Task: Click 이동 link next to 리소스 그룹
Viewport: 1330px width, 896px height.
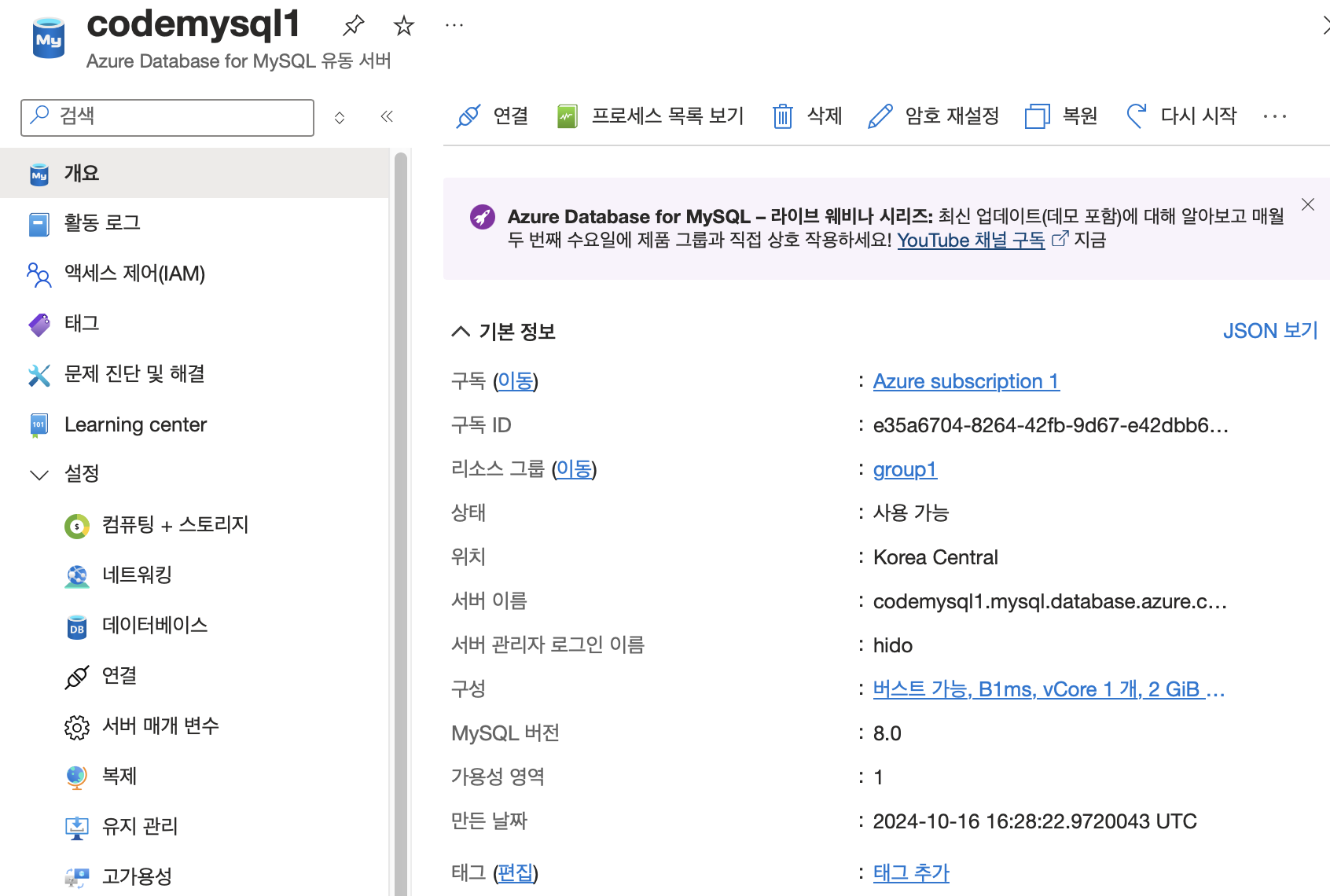Action: click(x=574, y=469)
